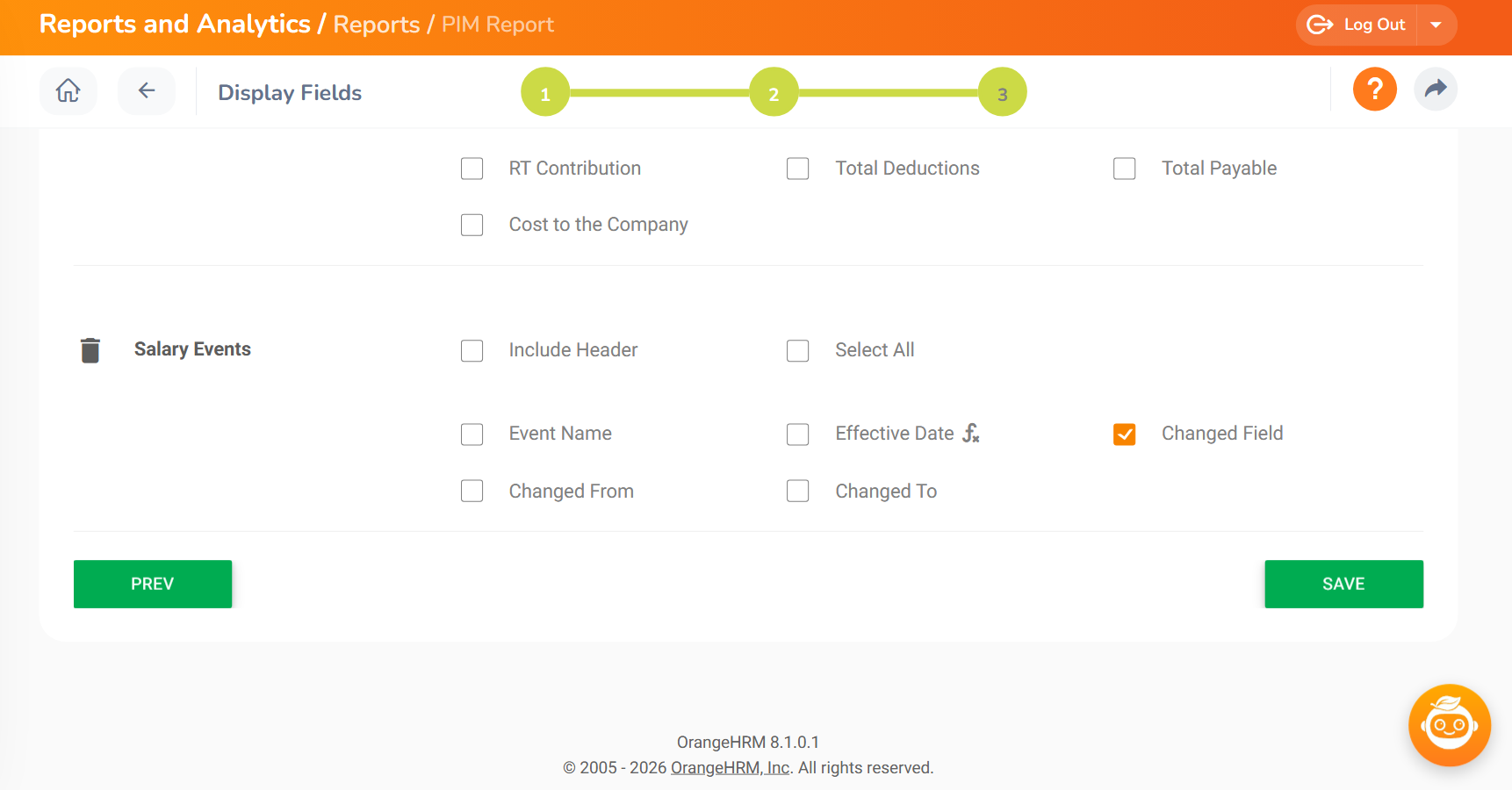Click the share arrow icon
Viewport: 1512px width, 790px height.
1436,90
